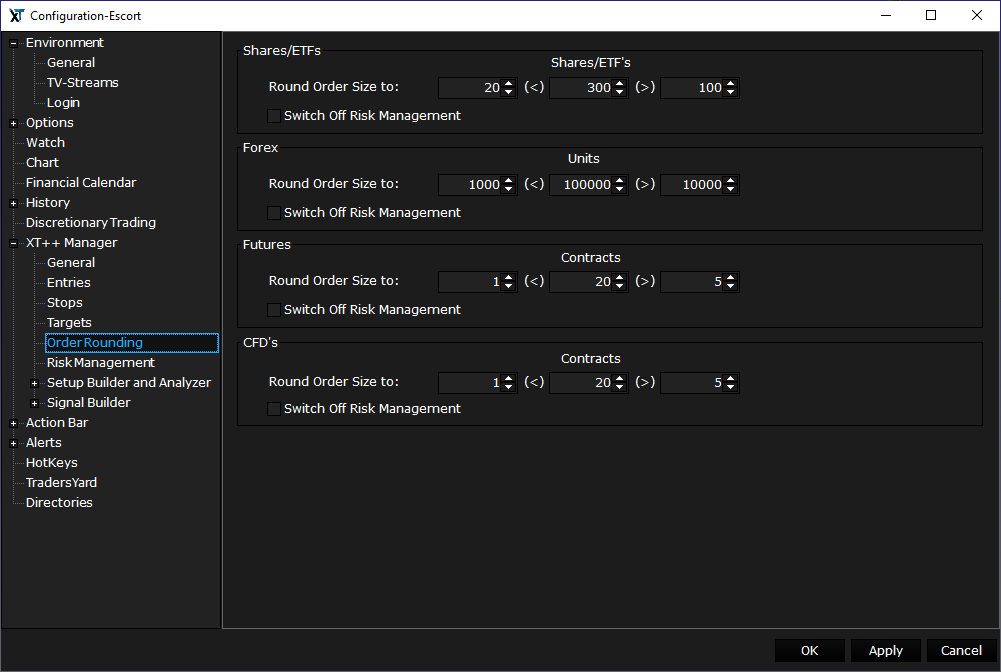This screenshot has width=1001, height=672.
Task: Increase Forex upper rounding value 10000
Action: (x=730, y=181)
